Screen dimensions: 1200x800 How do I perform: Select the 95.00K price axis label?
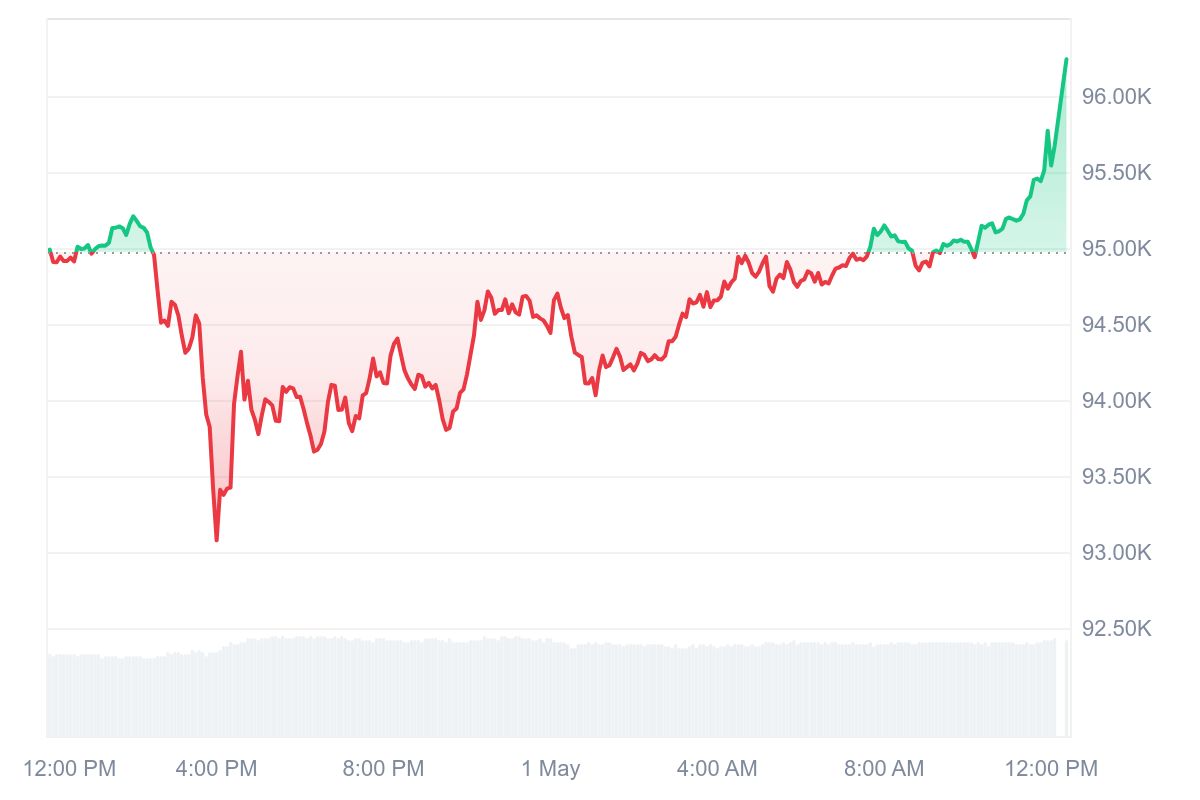pos(1117,249)
